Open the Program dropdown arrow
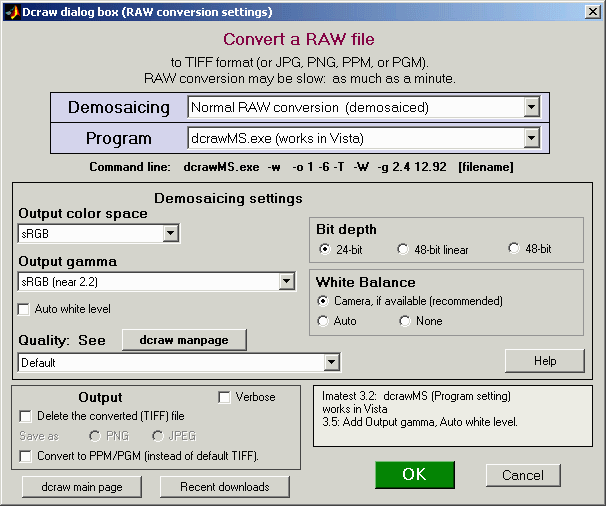This screenshot has width=606, height=506. coord(532,138)
